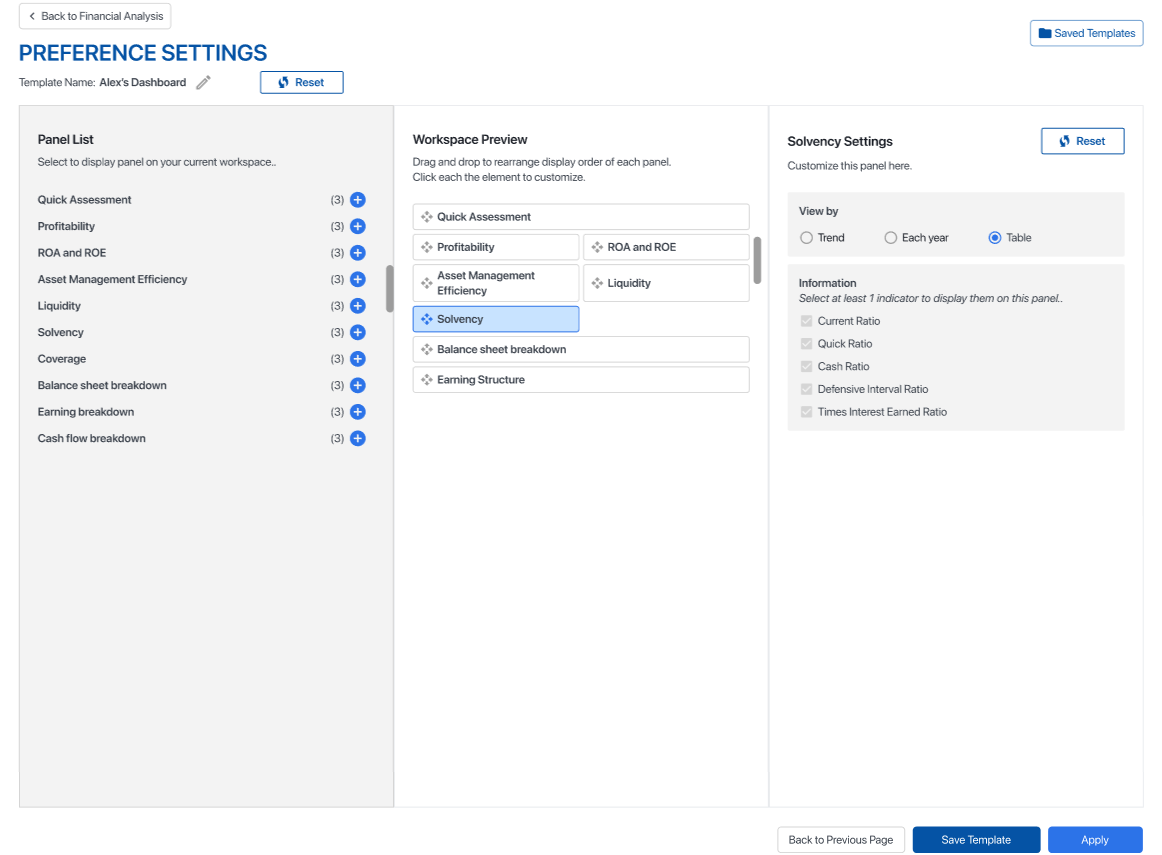
Task: Click plus icon next to Cash flow breakdown
Action: [357, 438]
